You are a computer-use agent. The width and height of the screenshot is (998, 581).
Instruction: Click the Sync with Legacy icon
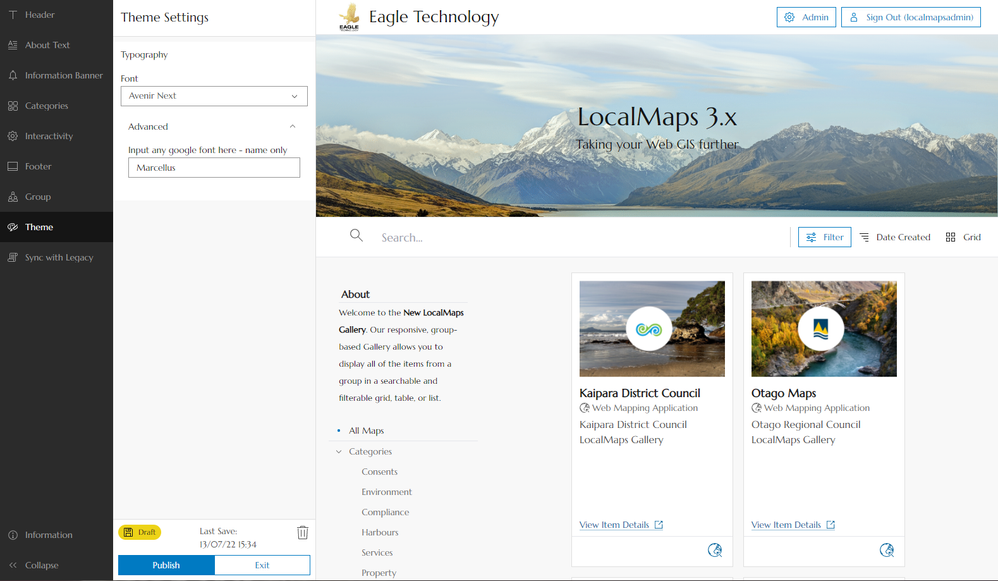pos(13,258)
